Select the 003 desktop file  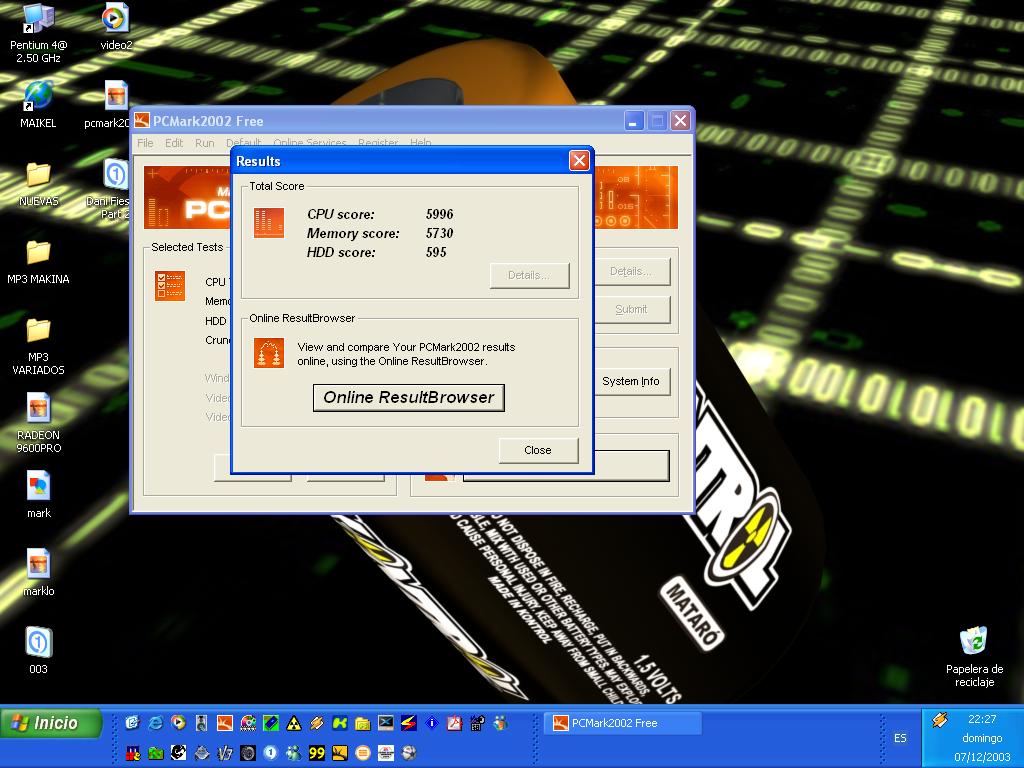39,650
